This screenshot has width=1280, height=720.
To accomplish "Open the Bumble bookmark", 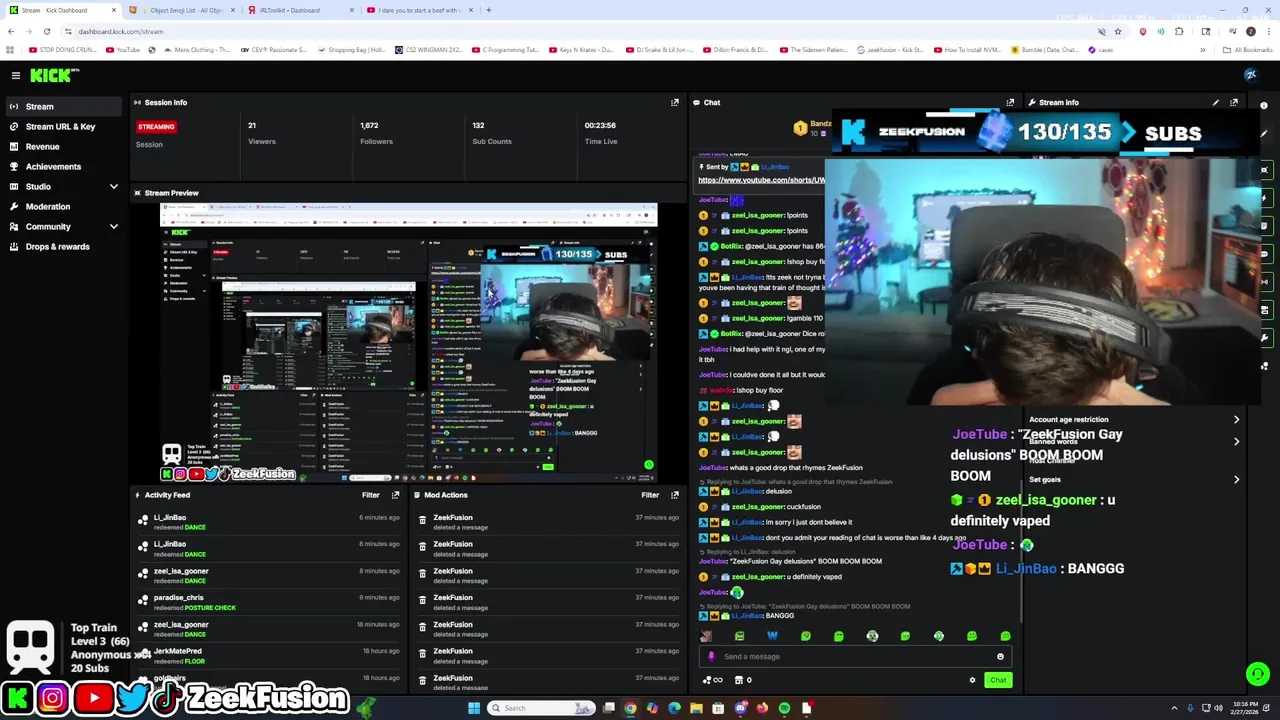I will point(1045,50).
